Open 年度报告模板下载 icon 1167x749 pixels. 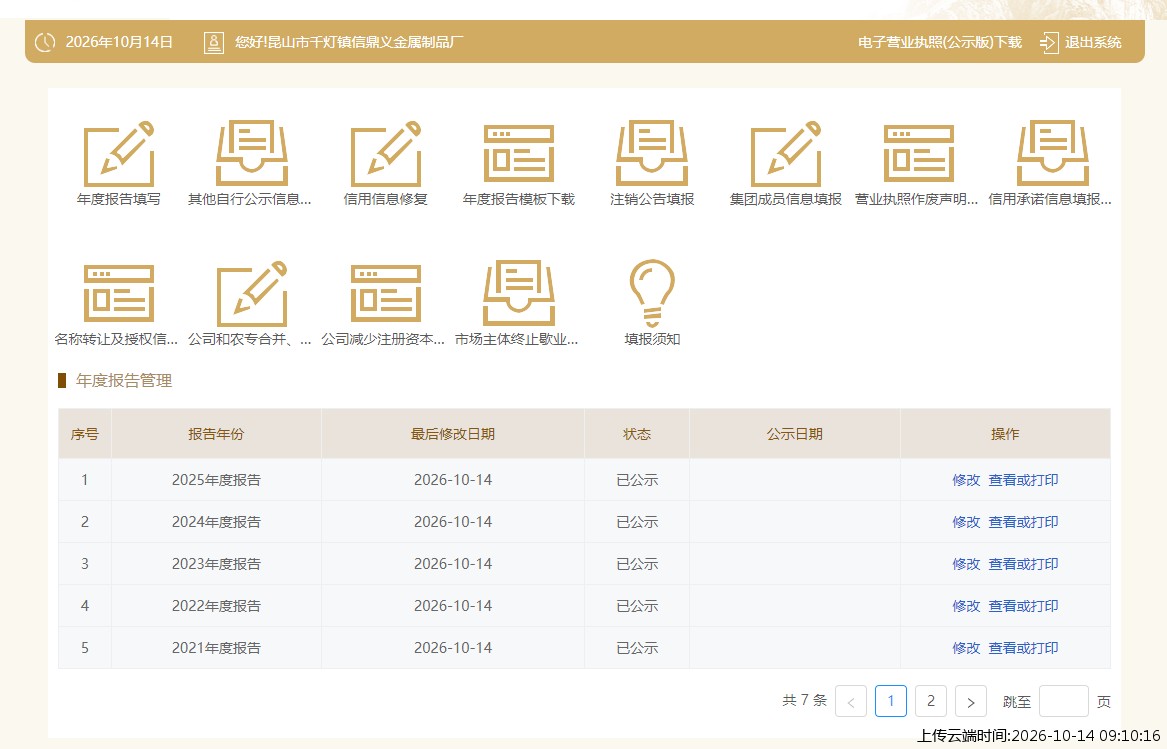pos(519,153)
